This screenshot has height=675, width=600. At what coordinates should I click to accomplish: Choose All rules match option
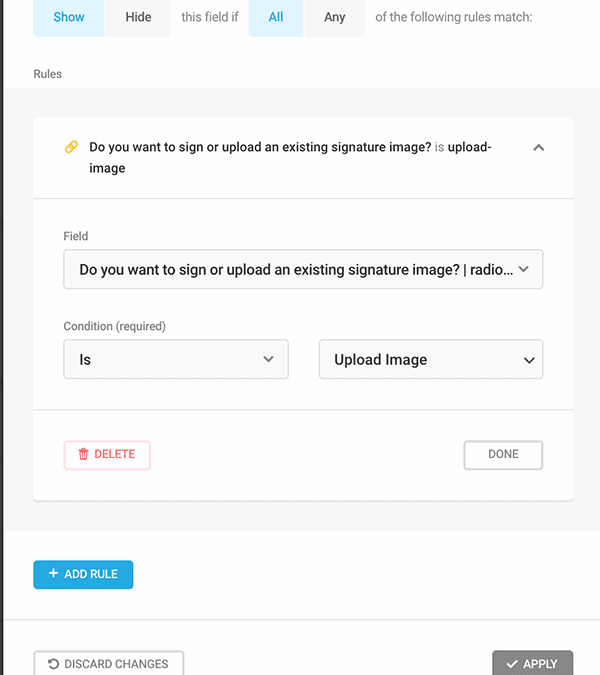[x=276, y=17]
